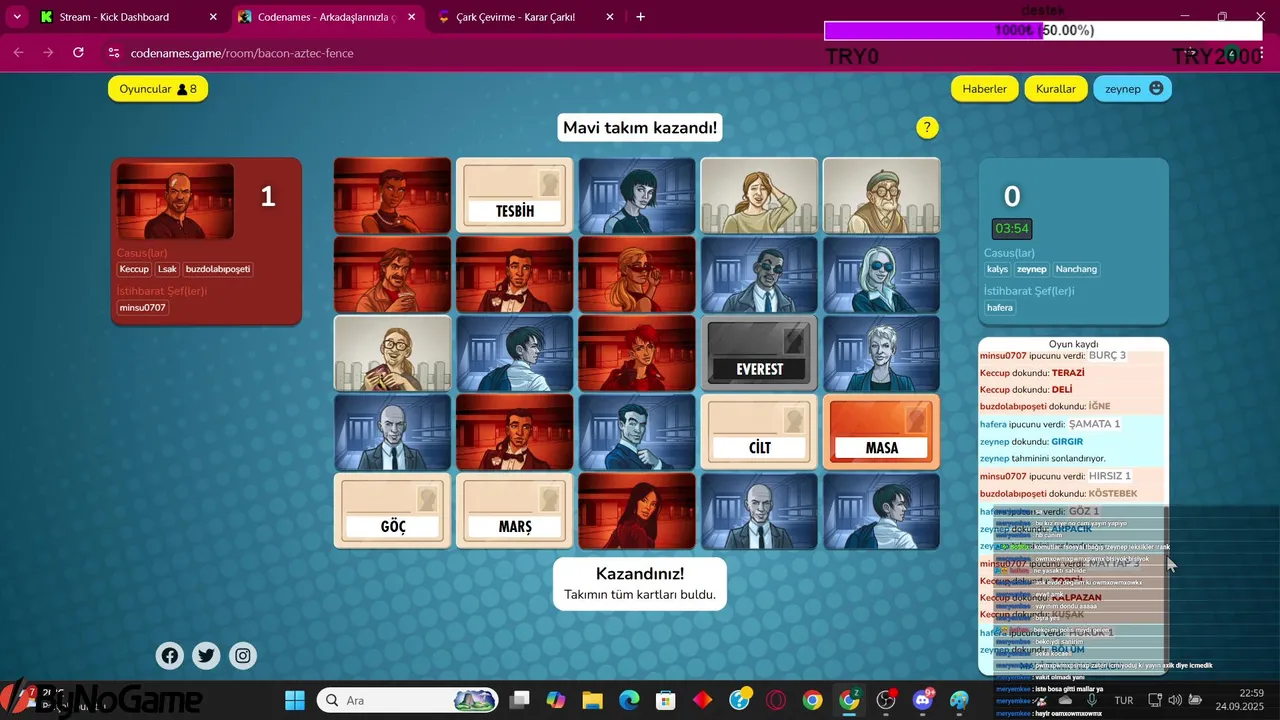The height and width of the screenshot is (720, 1280).
Task: Click the red team avatar picture
Action: pos(175,201)
